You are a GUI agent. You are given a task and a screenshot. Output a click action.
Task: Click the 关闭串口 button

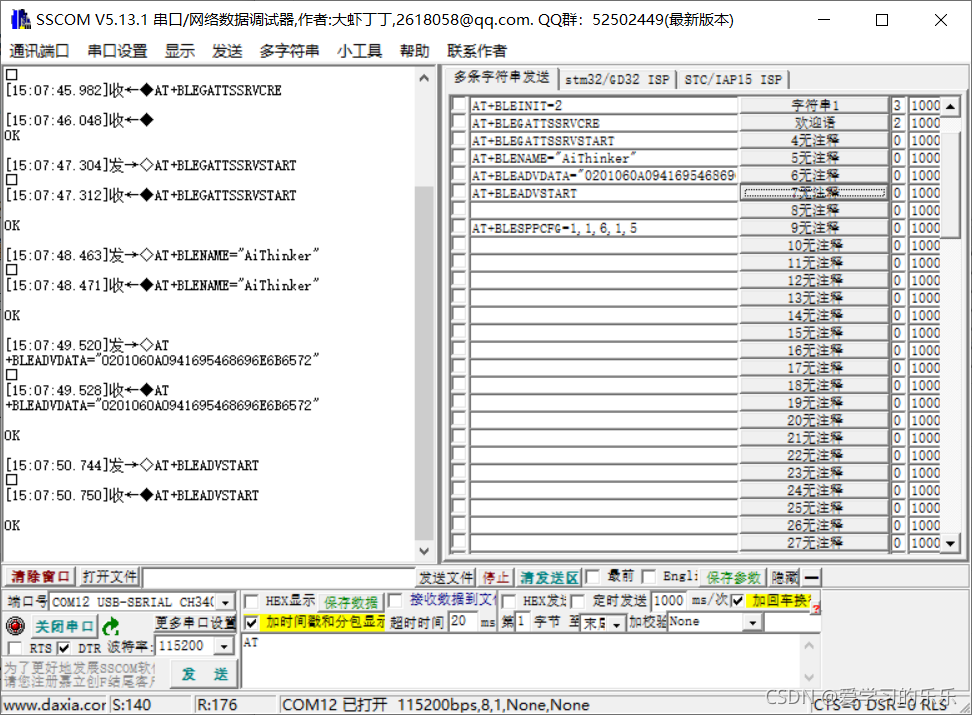point(64,626)
